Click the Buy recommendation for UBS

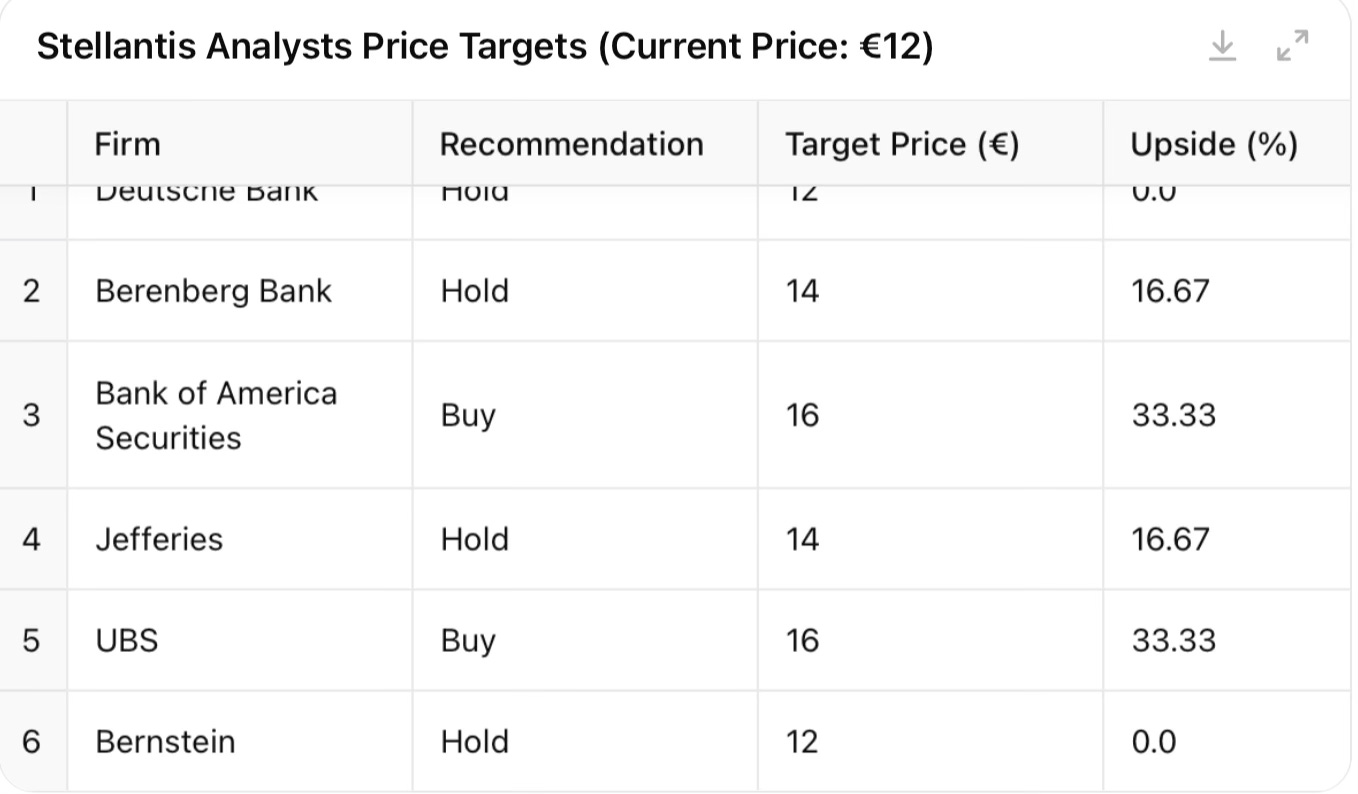[468, 640]
